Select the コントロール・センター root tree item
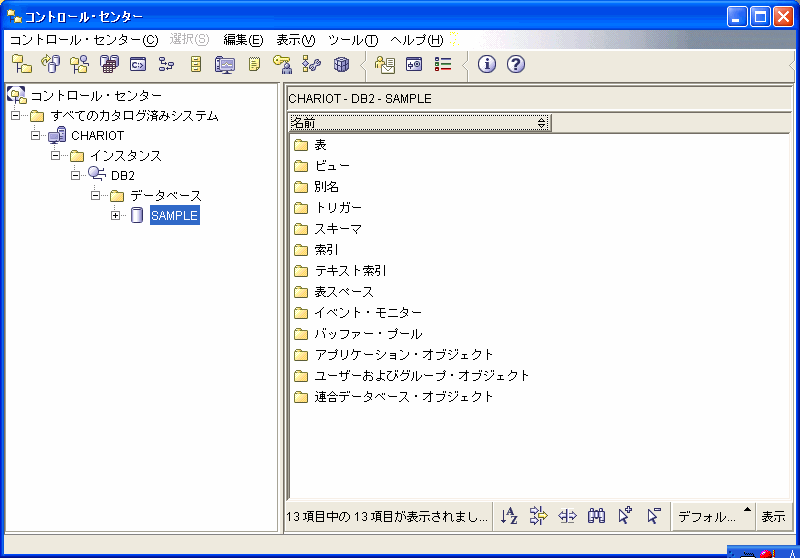The width and height of the screenshot is (800, 558). [x=96, y=95]
